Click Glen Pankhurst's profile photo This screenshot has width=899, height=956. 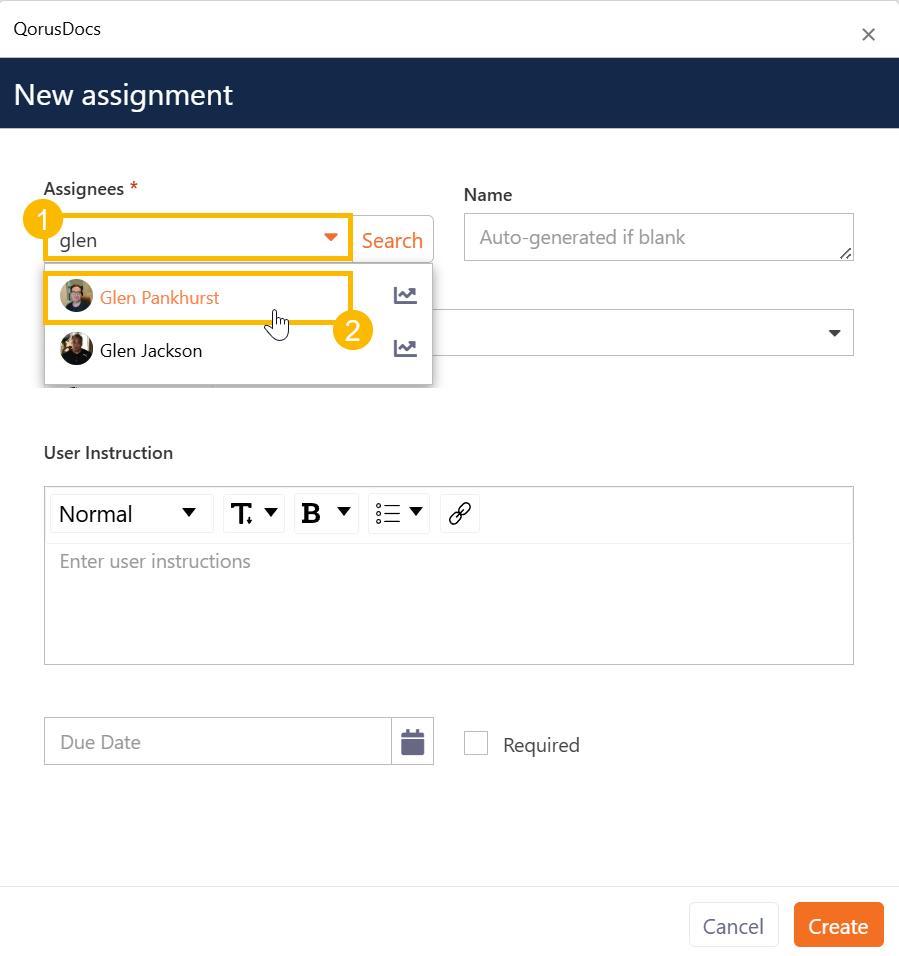point(77,297)
